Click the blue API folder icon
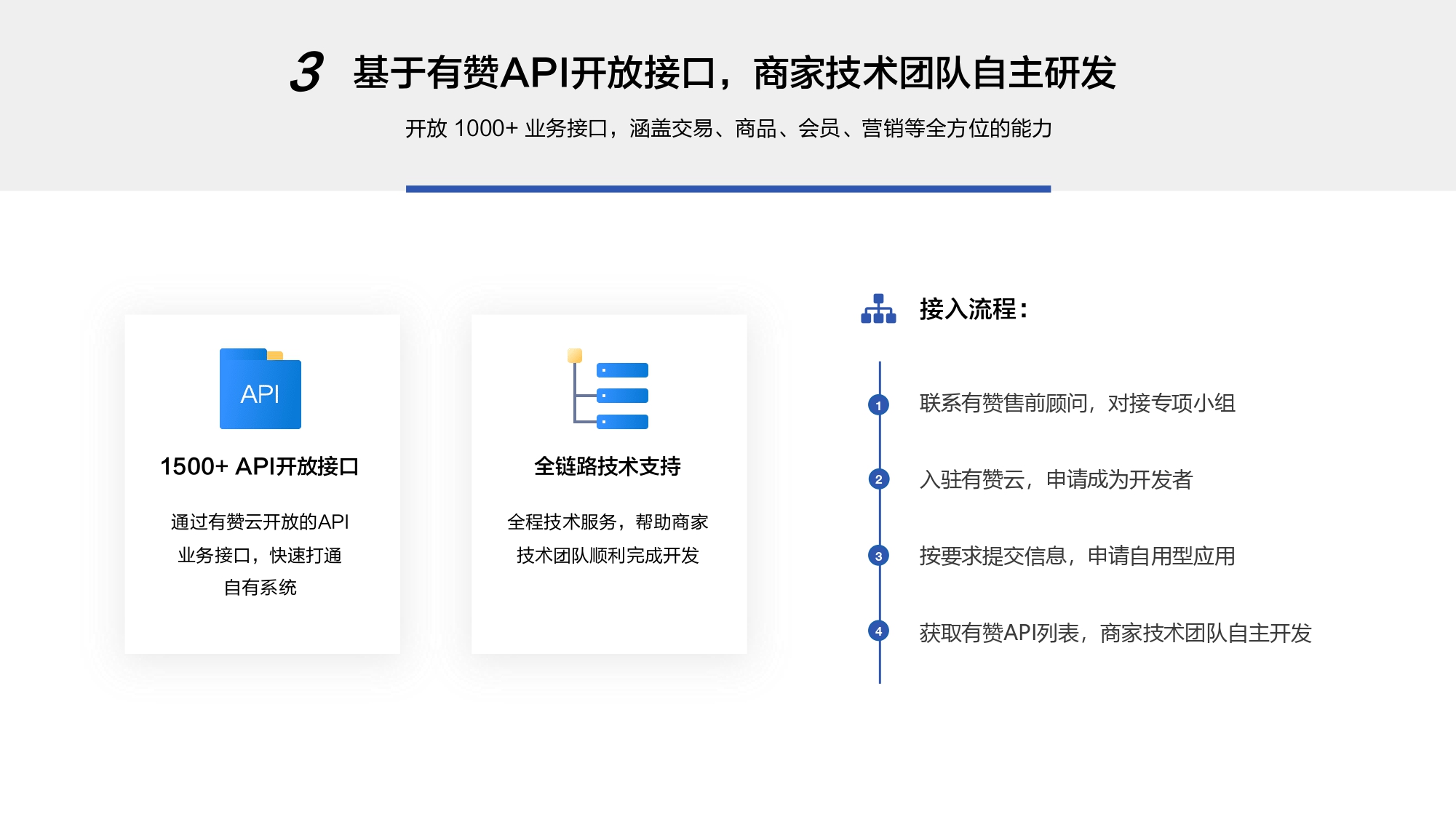This screenshot has width=1456, height=819. [260, 388]
